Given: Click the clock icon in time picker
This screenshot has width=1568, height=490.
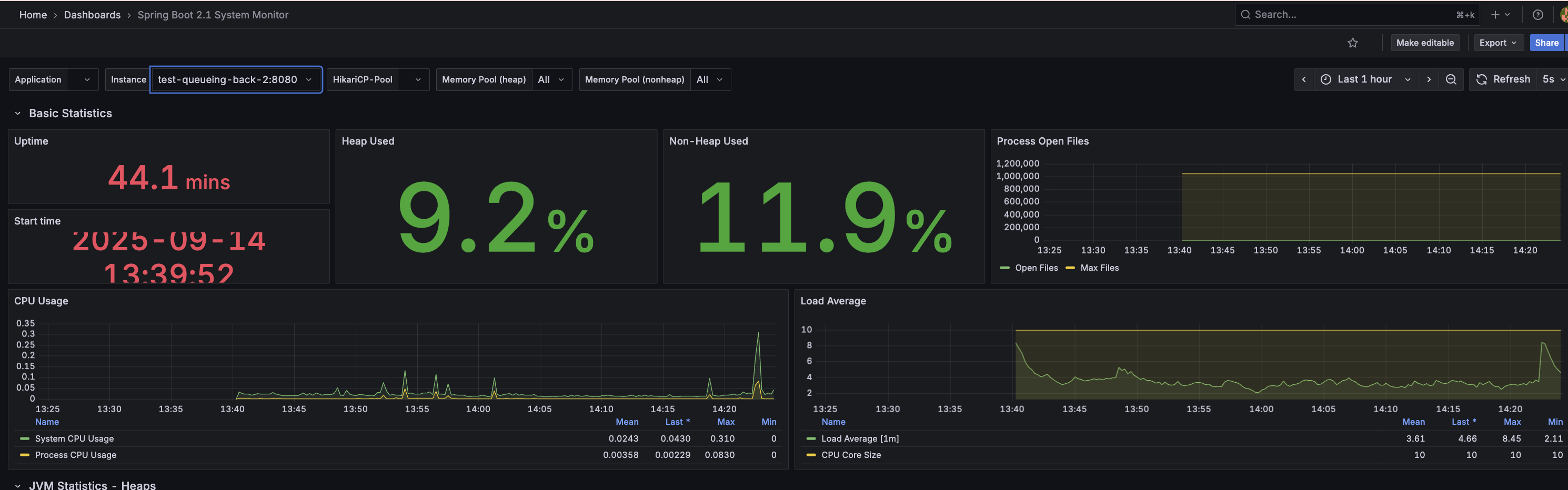Looking at the screenshot, I should 1326,79.
